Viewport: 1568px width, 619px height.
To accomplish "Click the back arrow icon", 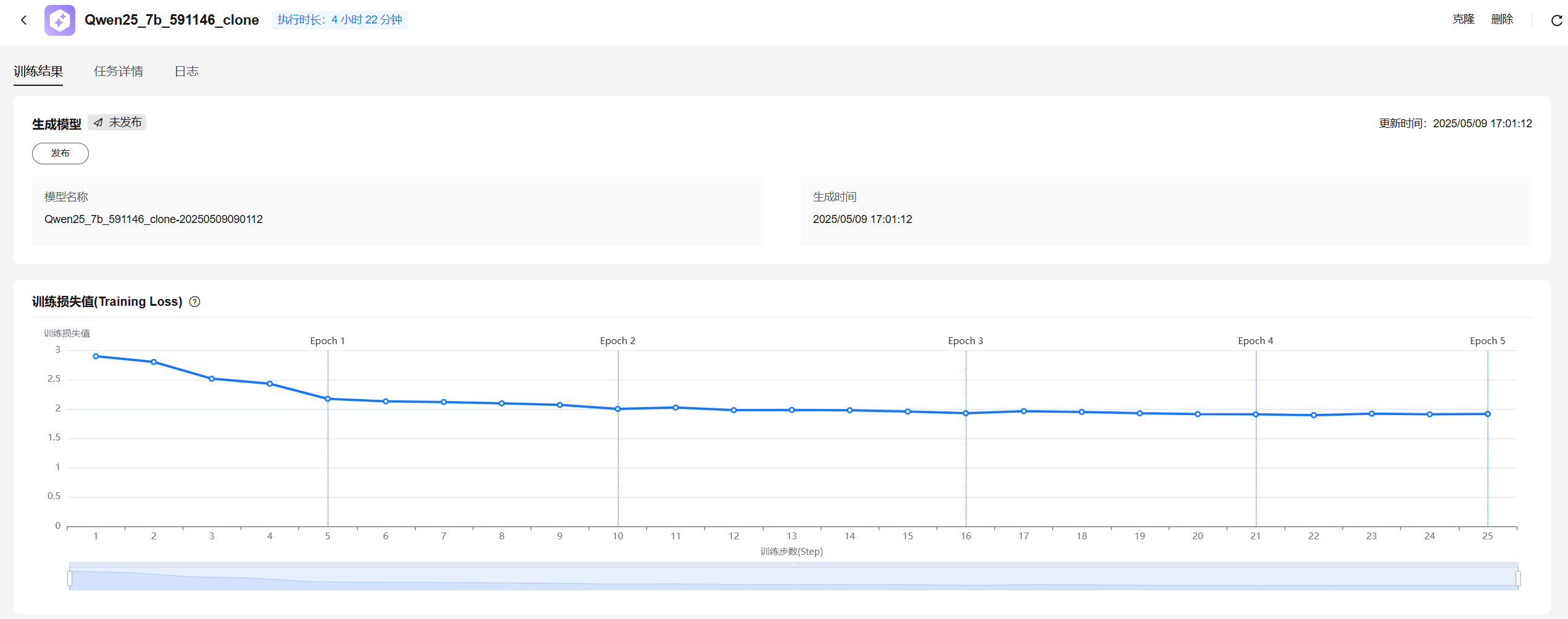I will tap(23, 20).
